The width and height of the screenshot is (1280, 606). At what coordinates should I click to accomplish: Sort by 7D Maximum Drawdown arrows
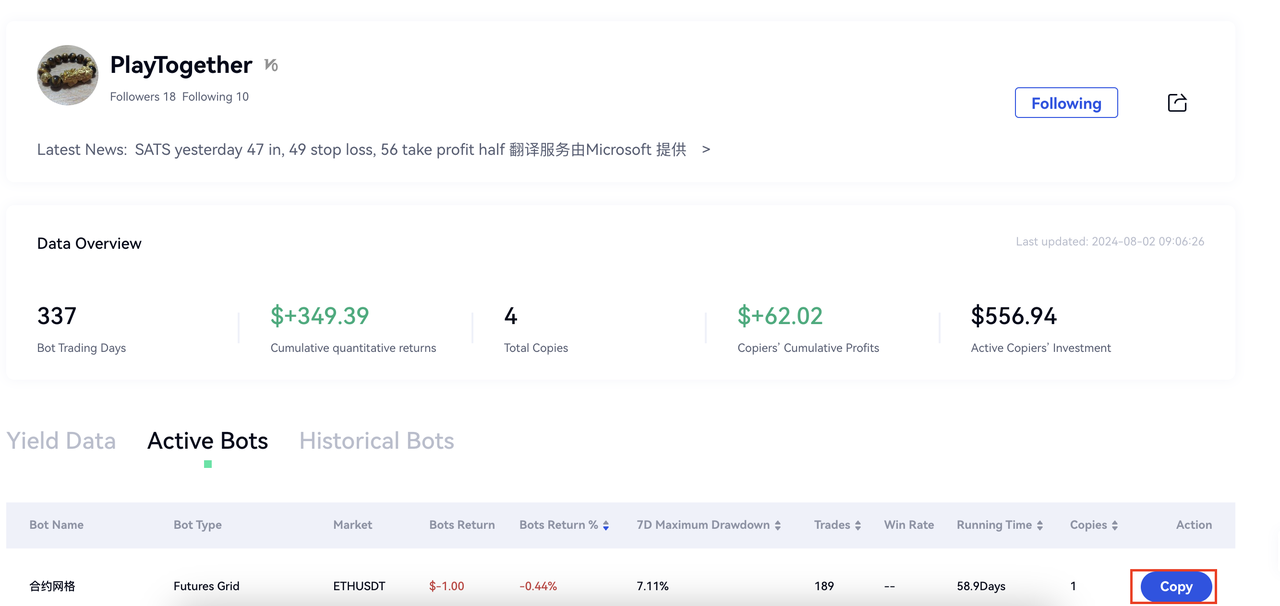(x=778, y=525)
